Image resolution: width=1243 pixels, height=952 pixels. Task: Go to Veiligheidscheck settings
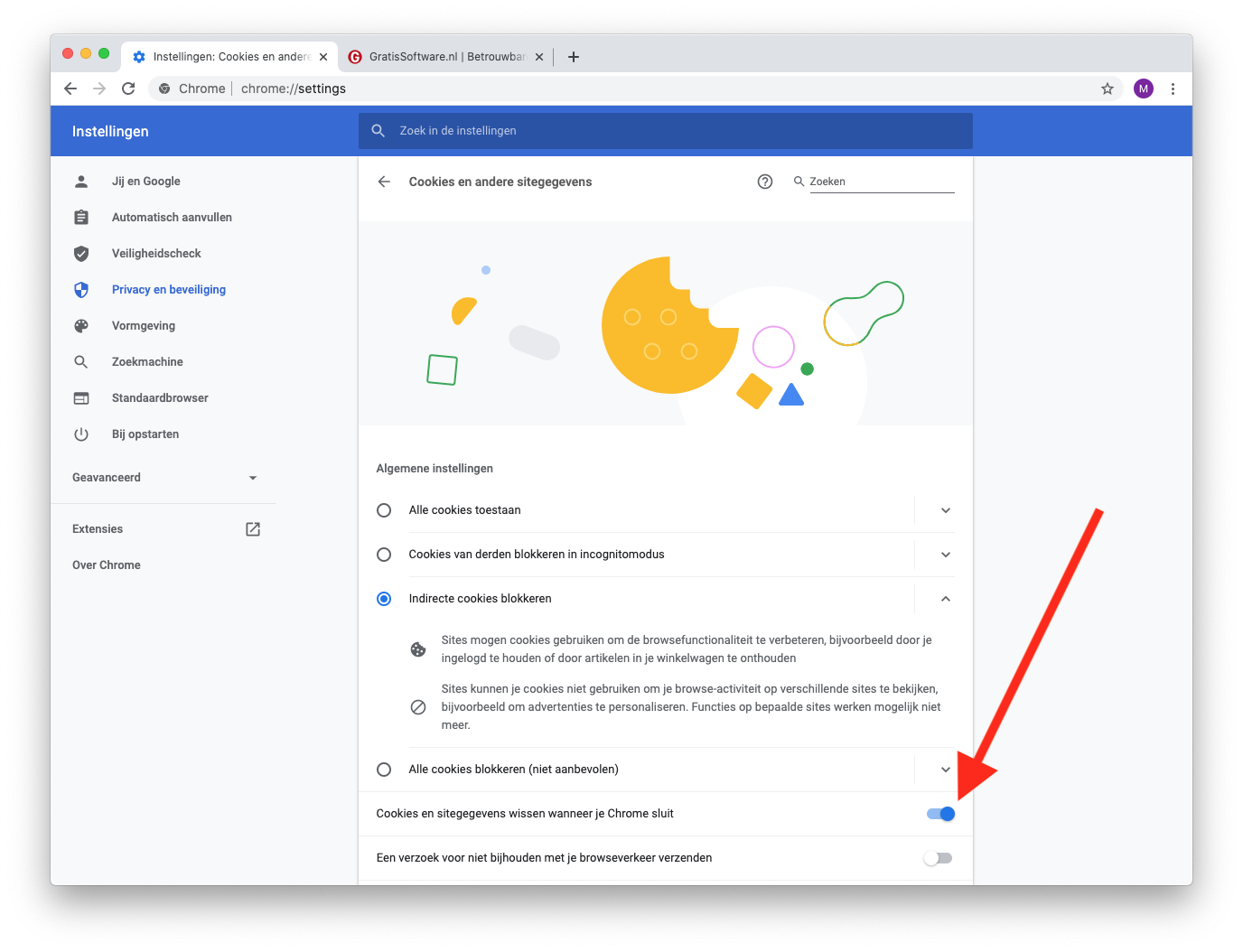click(156, 254)
